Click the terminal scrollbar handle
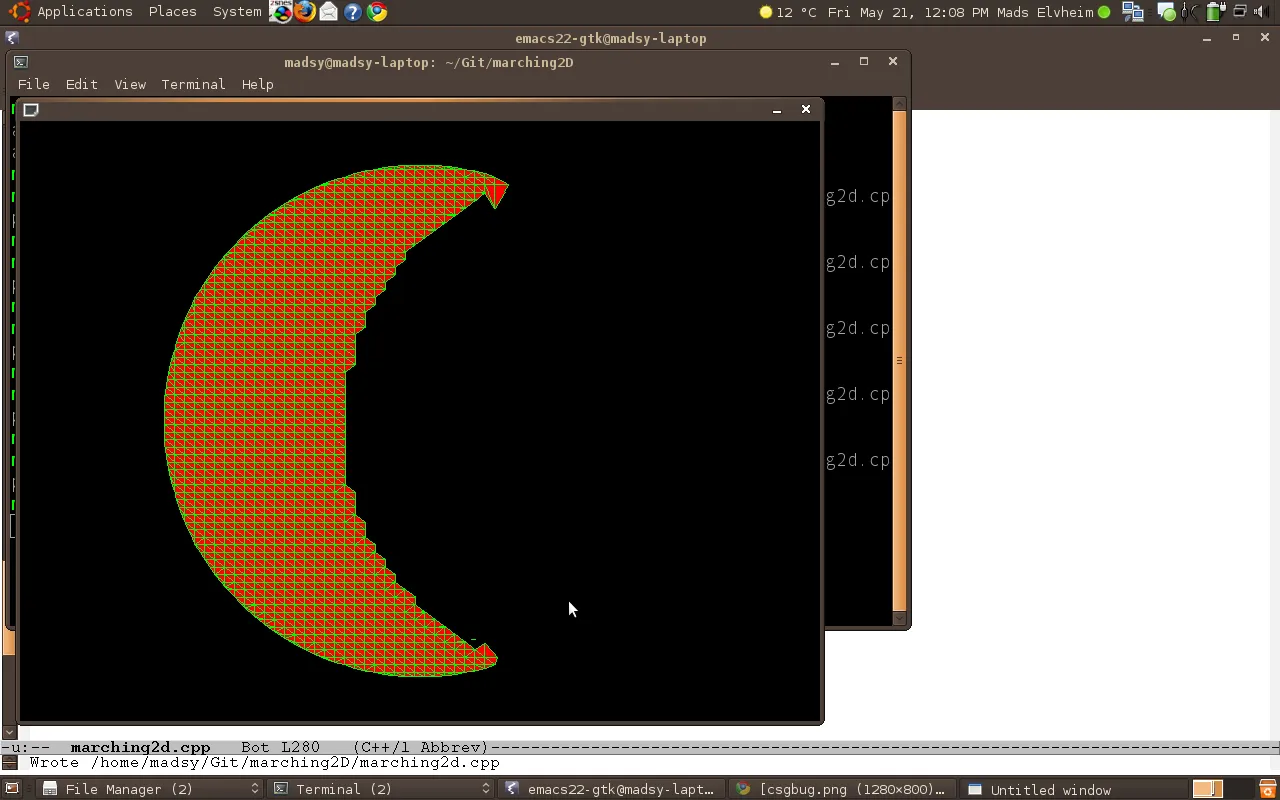 tap(899, 360)
